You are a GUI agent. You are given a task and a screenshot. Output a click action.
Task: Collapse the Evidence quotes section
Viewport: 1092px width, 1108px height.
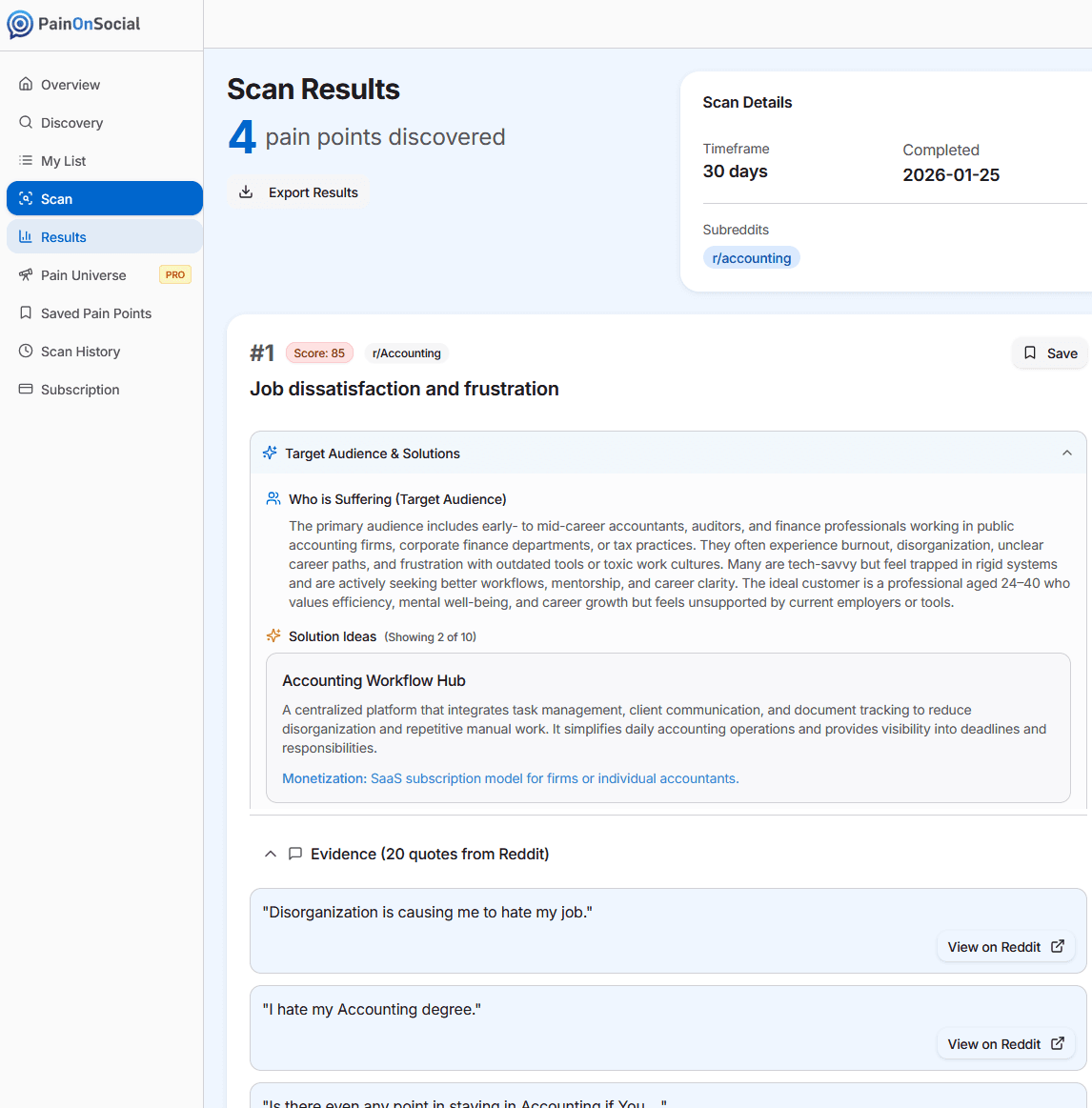coord(270,854)
